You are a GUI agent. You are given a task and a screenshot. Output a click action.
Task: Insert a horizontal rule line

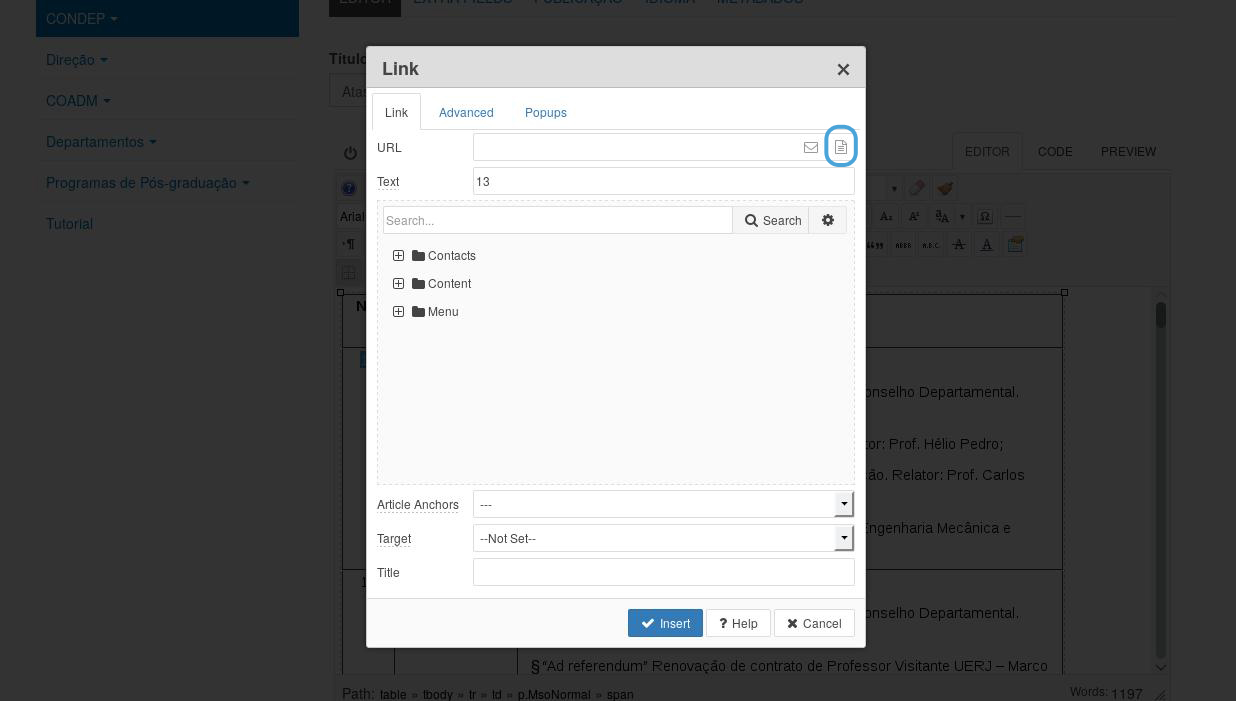pyautogui.click(x=1013, y=216)
